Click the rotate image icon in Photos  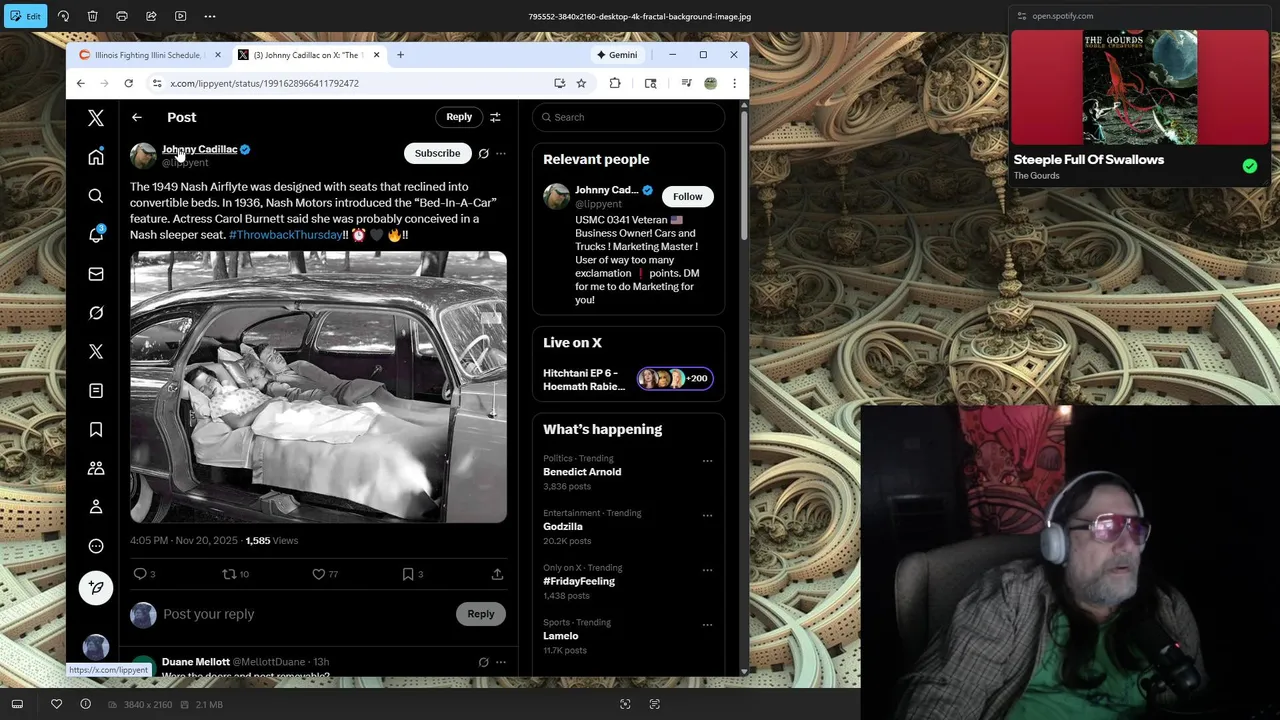(63, 16)
